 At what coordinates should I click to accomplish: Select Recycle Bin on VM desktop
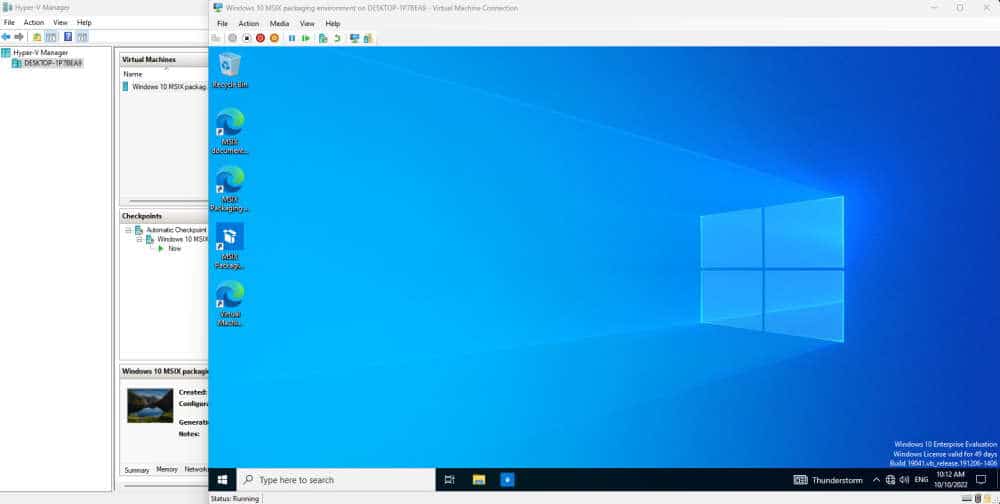click(230, 70)
